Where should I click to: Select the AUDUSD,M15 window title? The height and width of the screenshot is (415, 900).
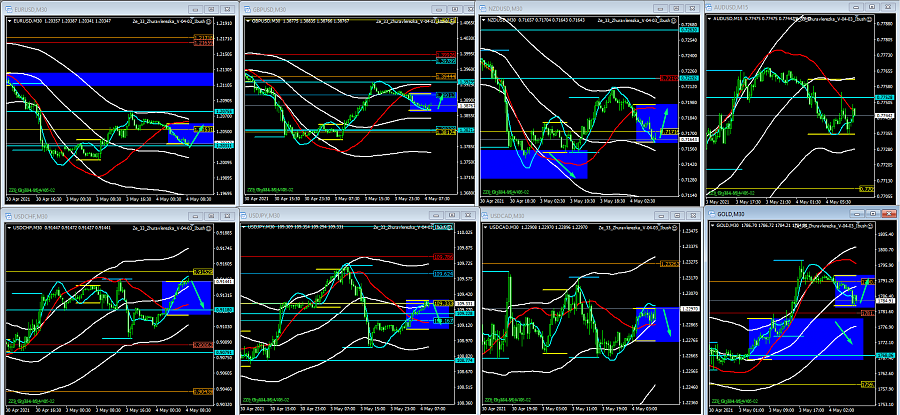click(x=731, y=8)
